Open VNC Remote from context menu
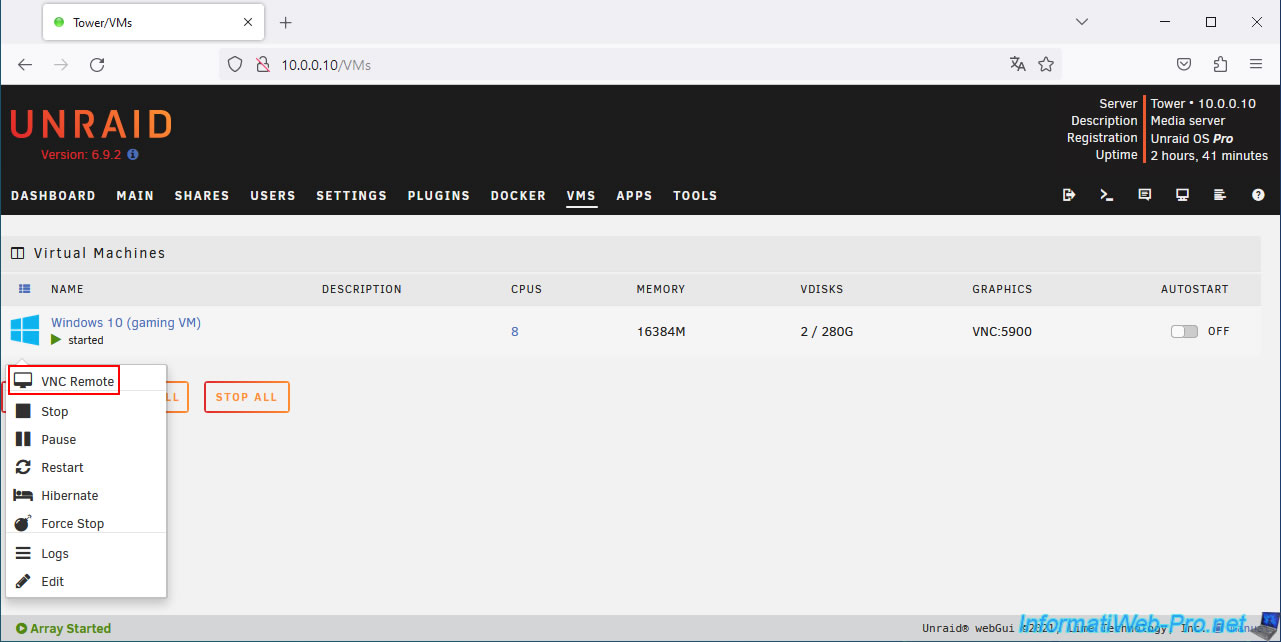The image size is (1281, 642). tap(64, 381)
